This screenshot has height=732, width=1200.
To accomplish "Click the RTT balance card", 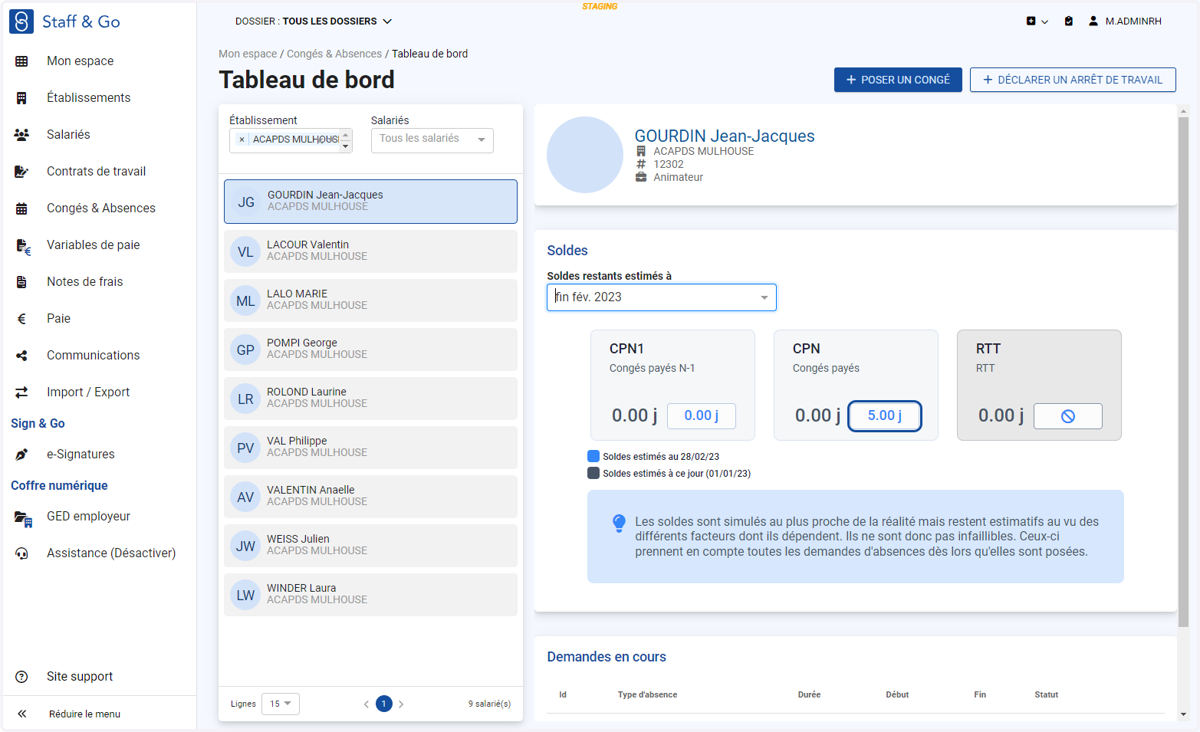I will coord(1039,385).
